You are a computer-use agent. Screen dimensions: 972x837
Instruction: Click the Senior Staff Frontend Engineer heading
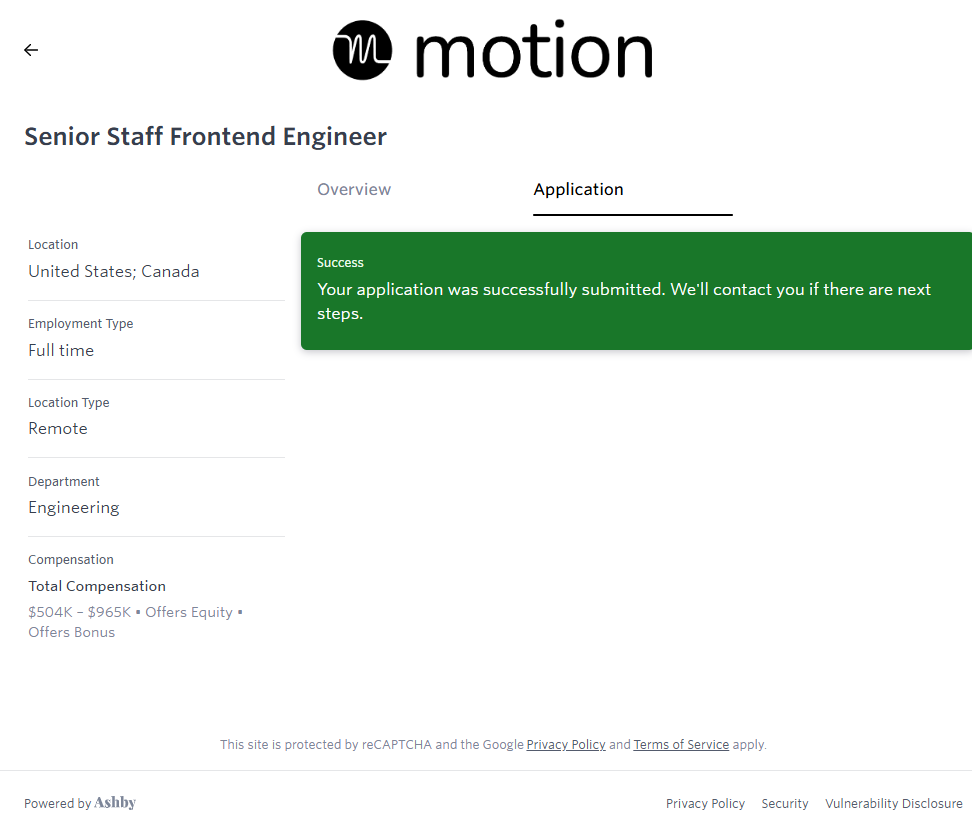(205, 137)
